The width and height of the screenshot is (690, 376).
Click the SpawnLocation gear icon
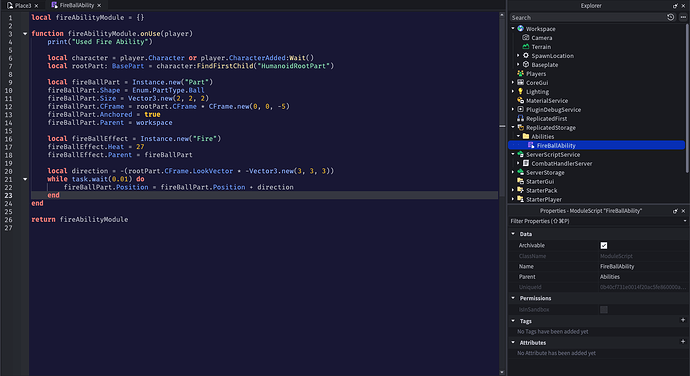click(x=525, y=55)
